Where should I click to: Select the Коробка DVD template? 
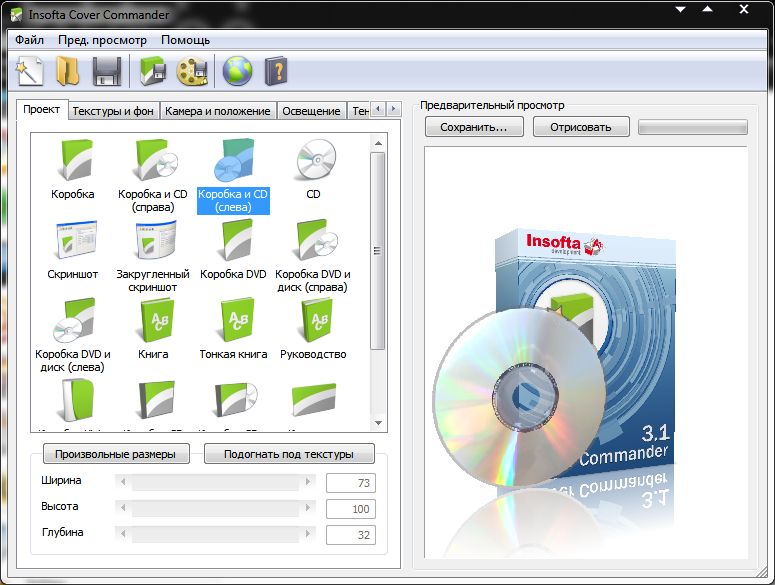(233, 250)
